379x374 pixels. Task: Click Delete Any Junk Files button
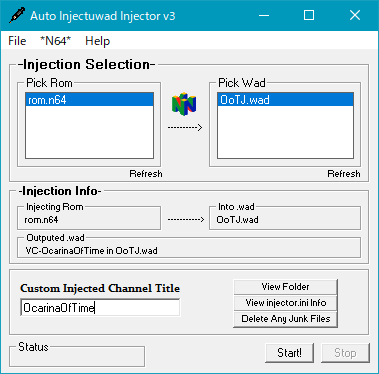[285, 319]
